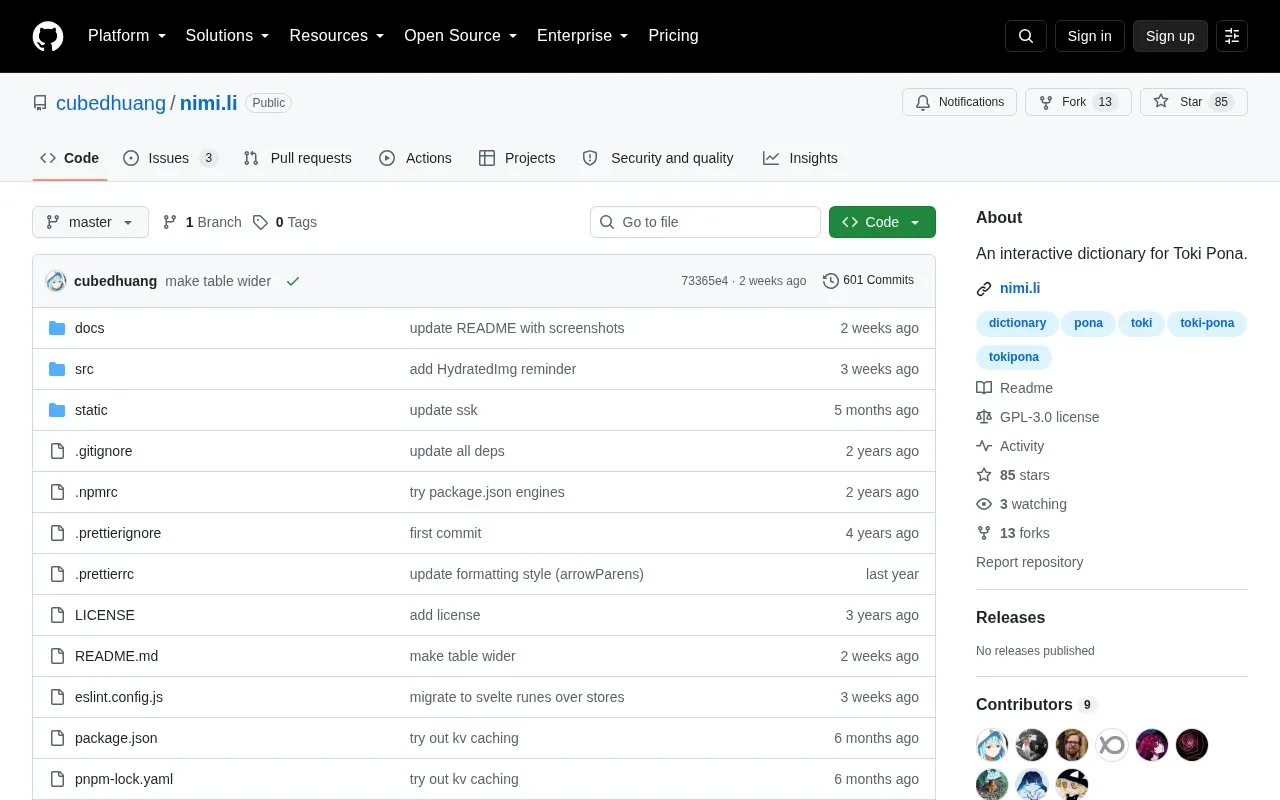The image size is (1280, 800).
Task: Click the package.json file icon
Action: pyautogui.click(x=57, y=738)
